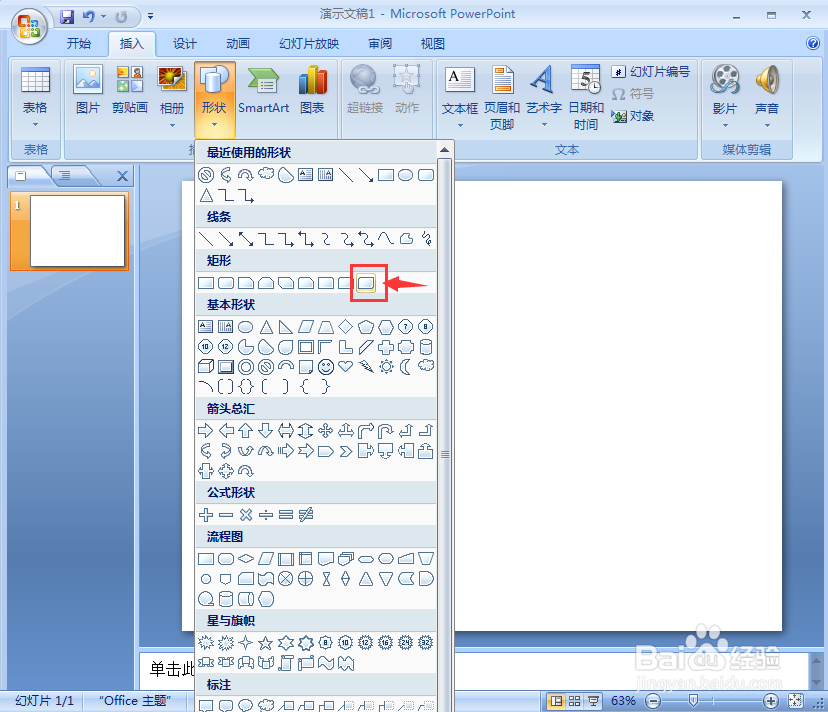This screenshot has width=828, height=712.
Task: Switch to the 开始 tab
Action: 79,44
